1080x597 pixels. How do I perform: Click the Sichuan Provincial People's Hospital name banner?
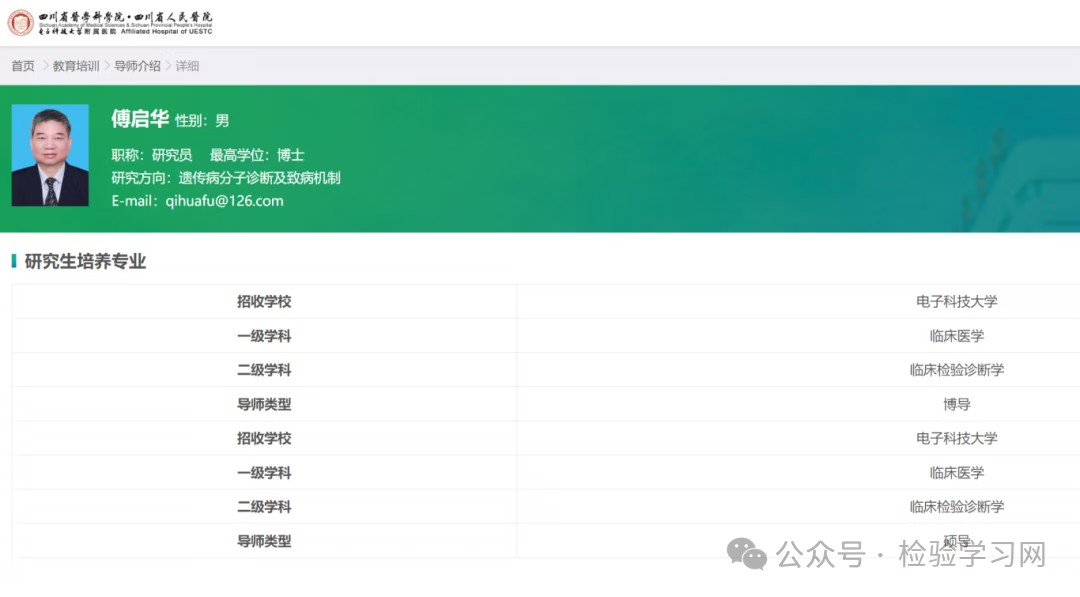tap(125, 24)
